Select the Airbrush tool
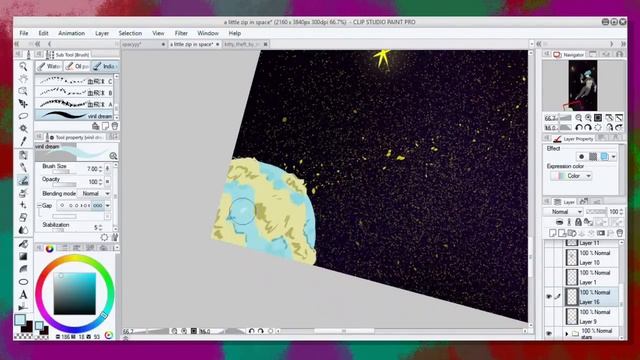This screenshot has width=640, height=360. coord(23,193)
